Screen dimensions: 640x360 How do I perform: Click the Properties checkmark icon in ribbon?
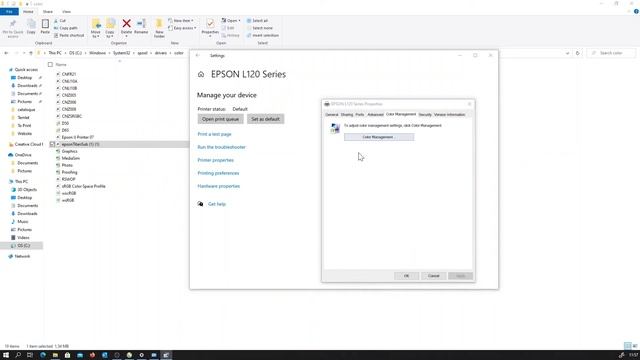210,24
